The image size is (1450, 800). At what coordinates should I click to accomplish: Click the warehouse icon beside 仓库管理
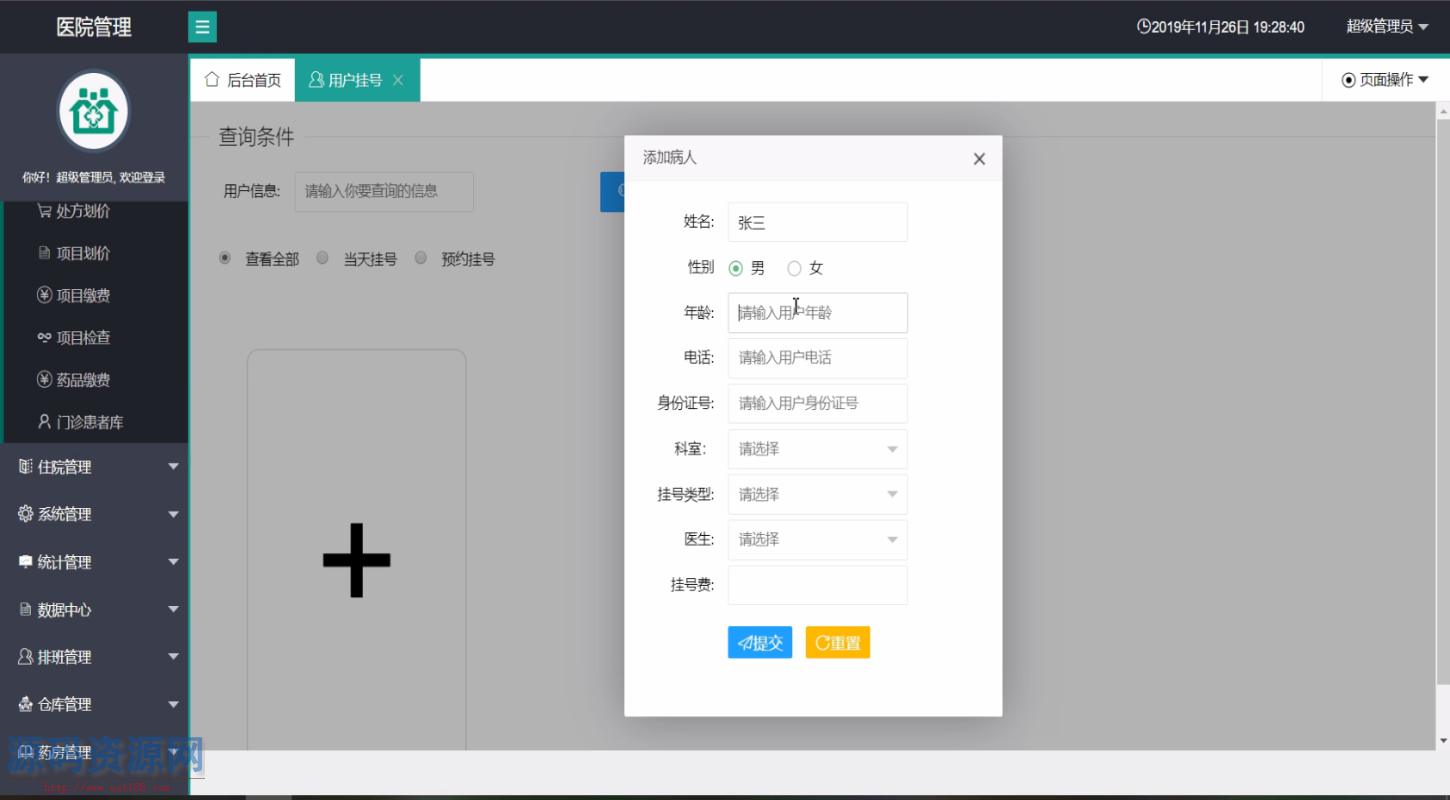point(25,704)
